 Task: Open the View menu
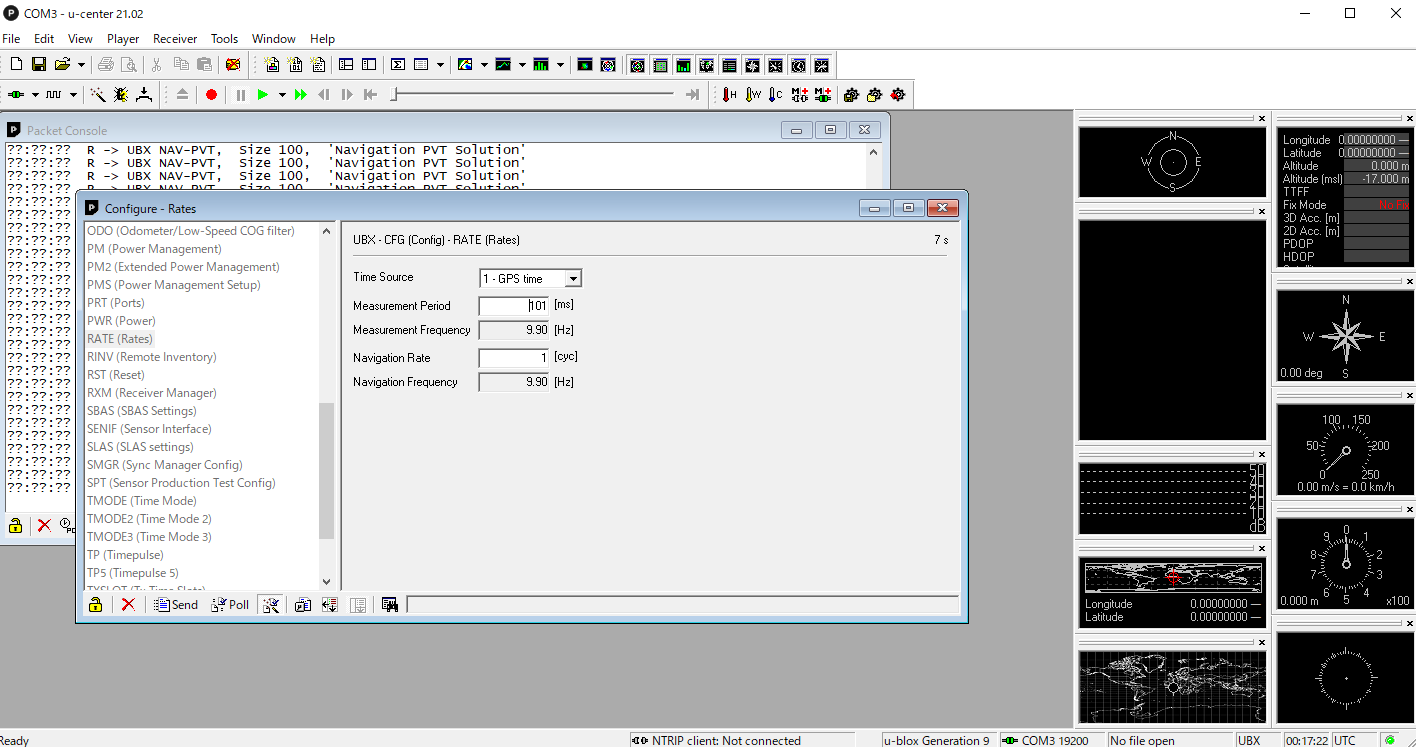[x=80, y=38]
